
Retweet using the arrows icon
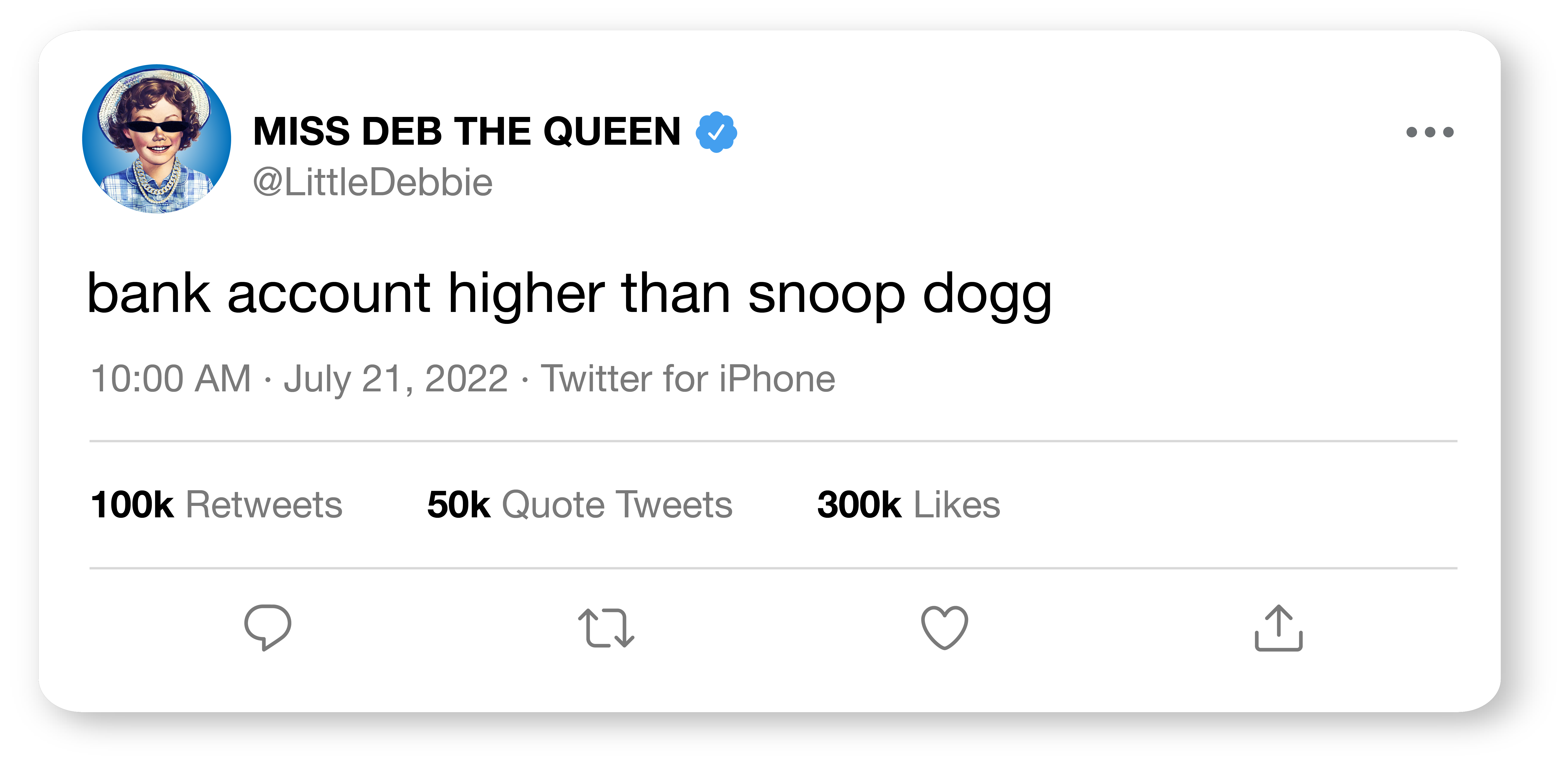coord(606,628)
